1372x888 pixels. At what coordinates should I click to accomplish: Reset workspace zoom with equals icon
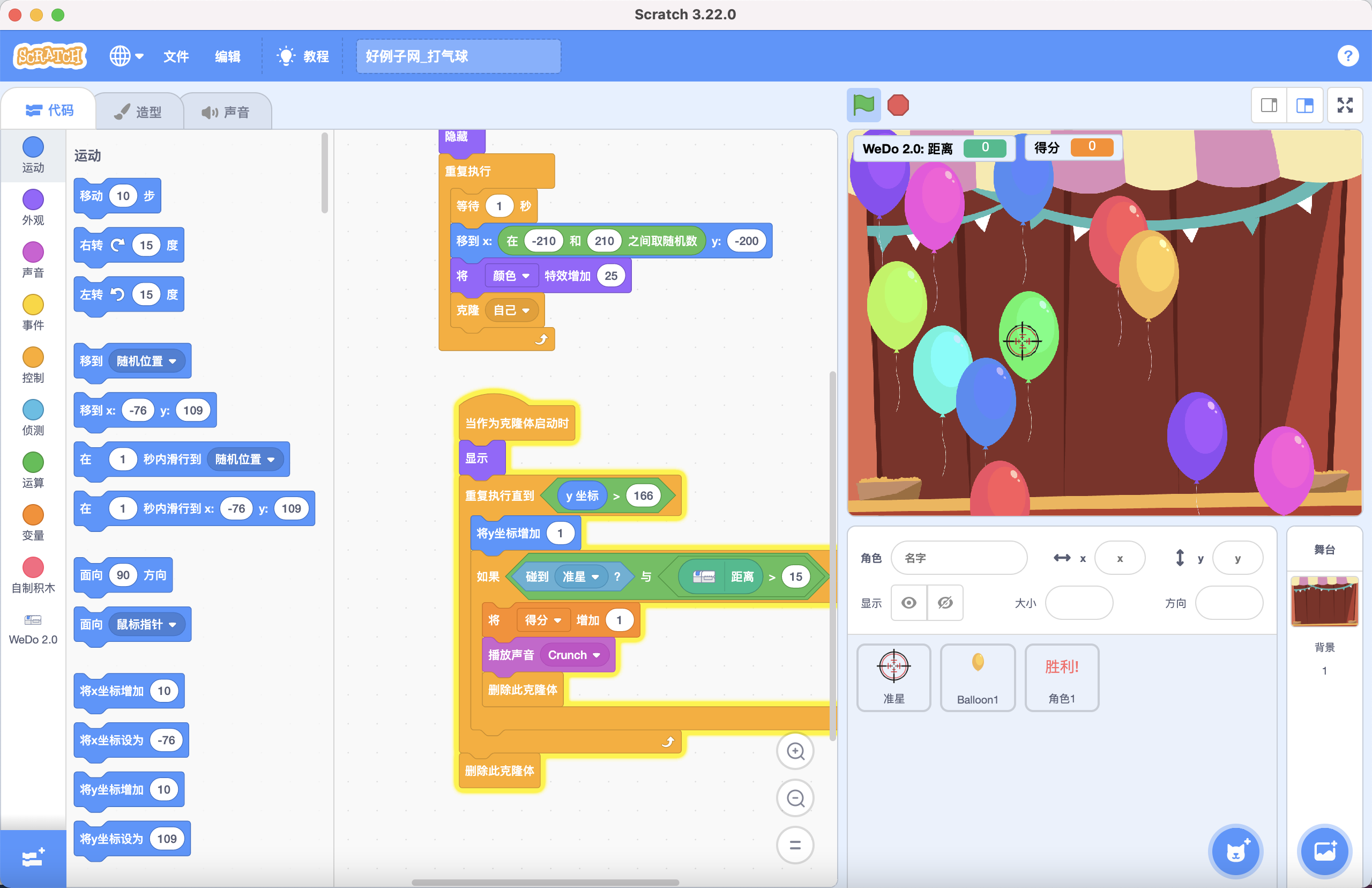click(795, 845)
